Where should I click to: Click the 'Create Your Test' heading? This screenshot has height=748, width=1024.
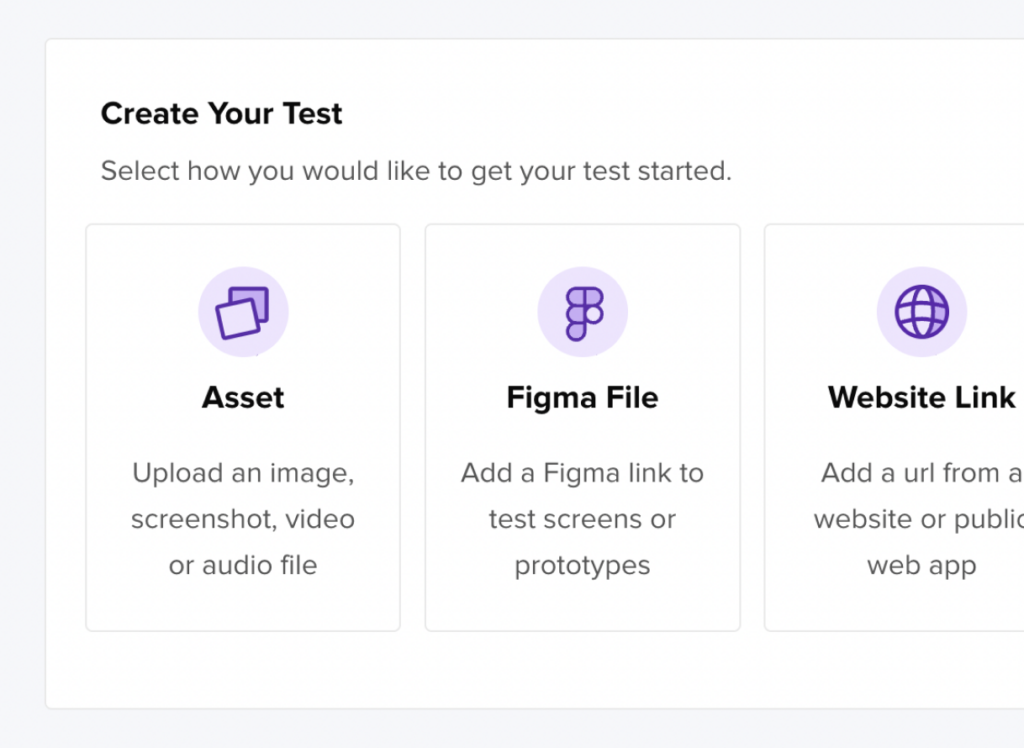click(221, 114)
